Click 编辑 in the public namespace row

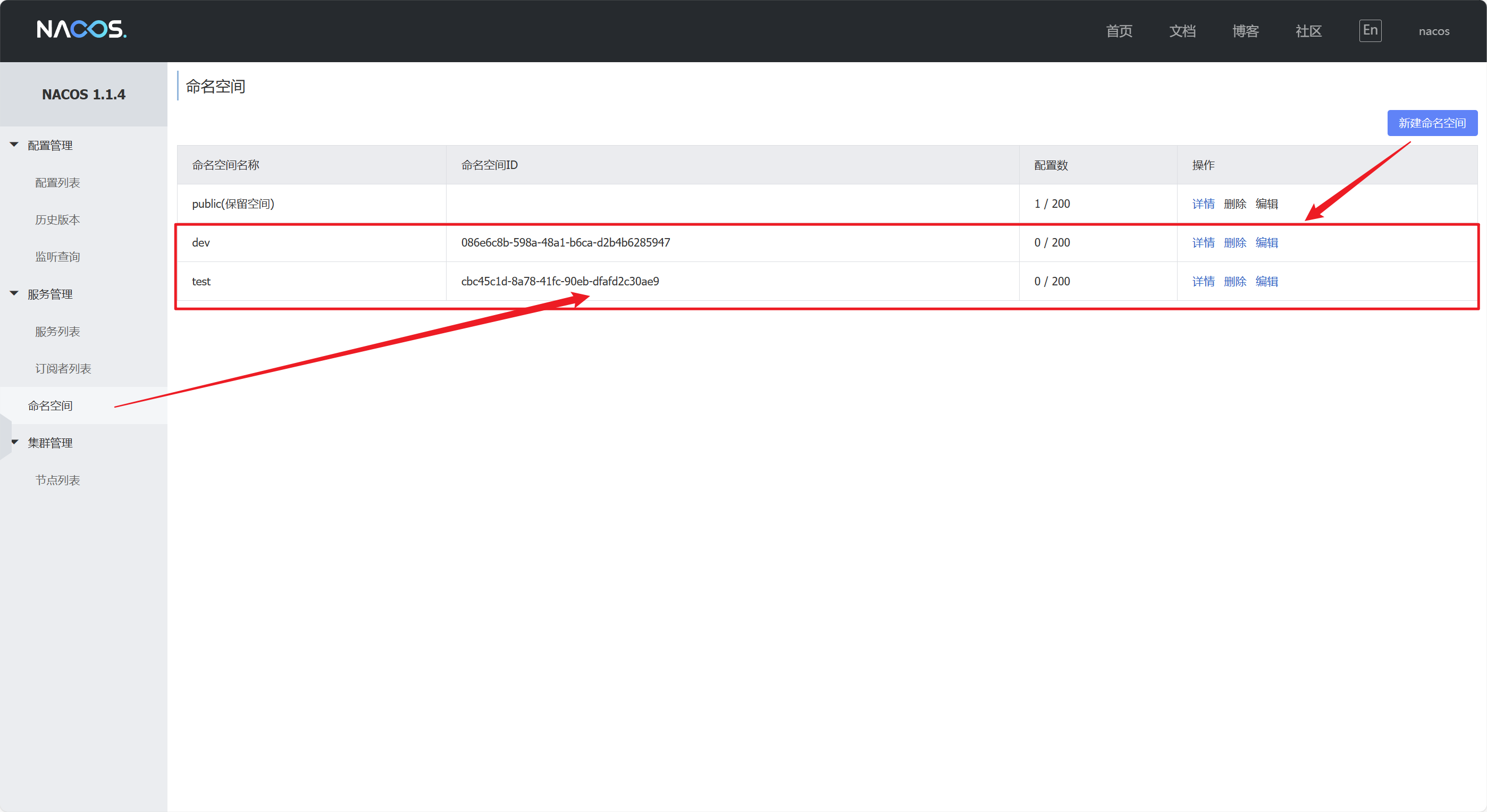click(1266, 204)
